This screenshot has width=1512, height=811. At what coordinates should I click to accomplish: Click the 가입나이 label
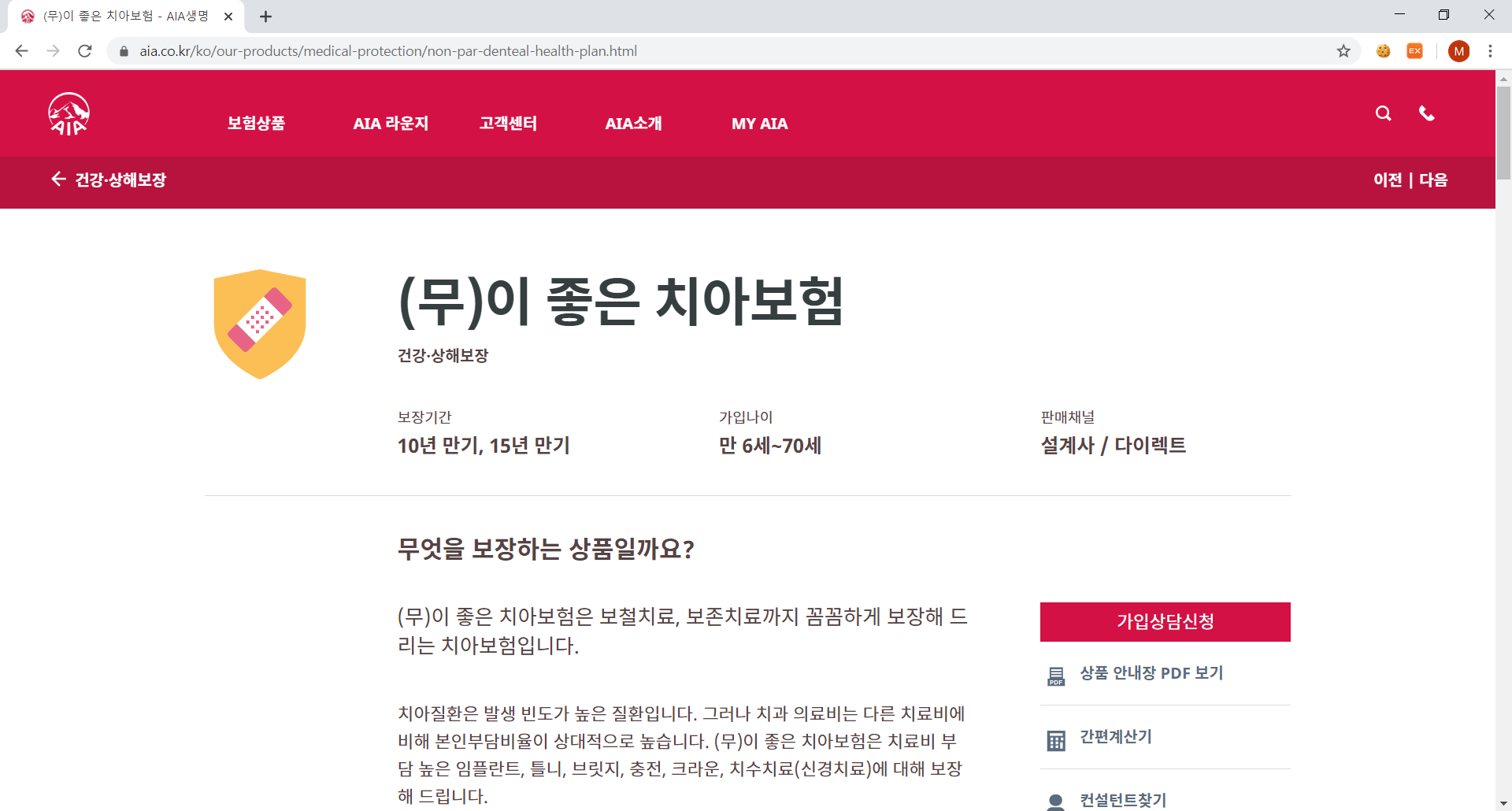746,417
